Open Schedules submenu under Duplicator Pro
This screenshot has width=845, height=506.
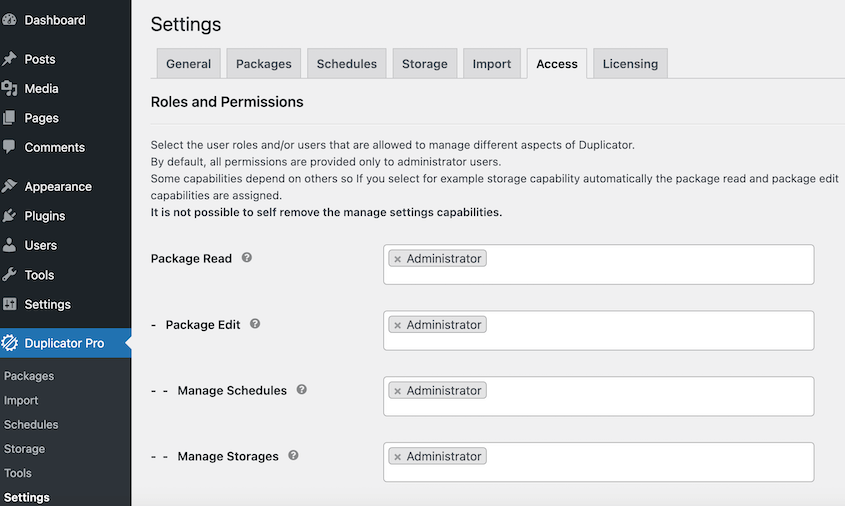pyautogui.click(x=31, y=424)
